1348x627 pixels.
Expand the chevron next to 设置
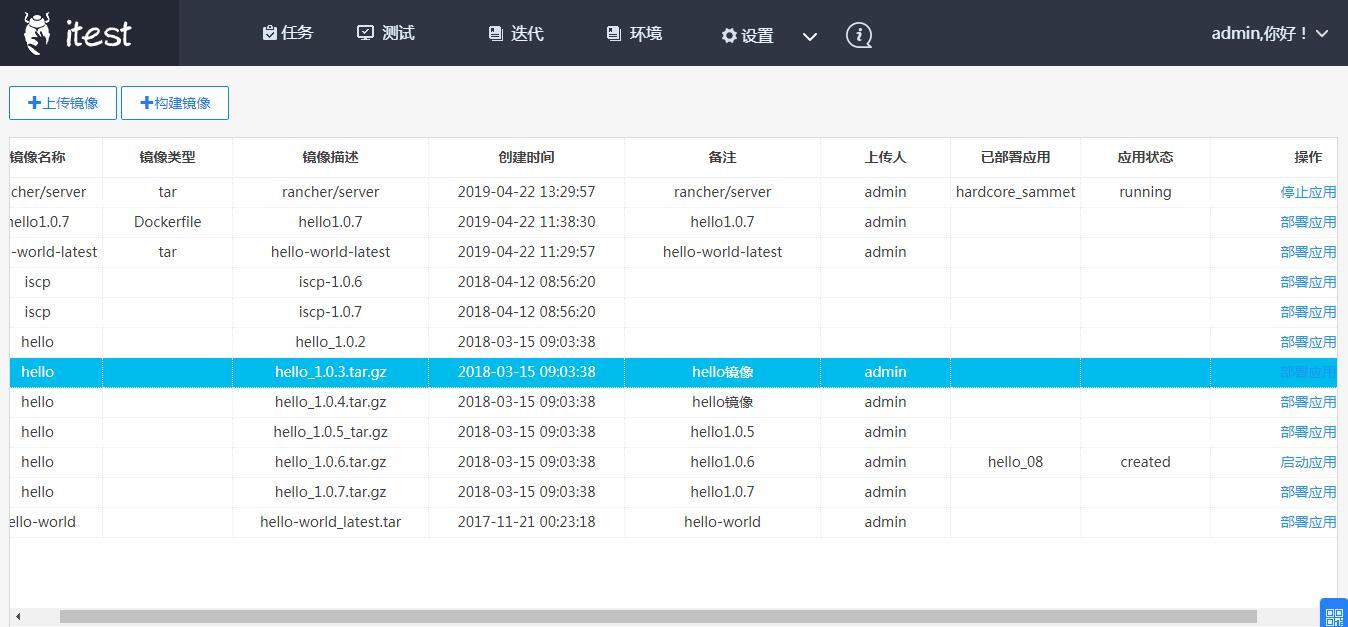coord(809,37)
